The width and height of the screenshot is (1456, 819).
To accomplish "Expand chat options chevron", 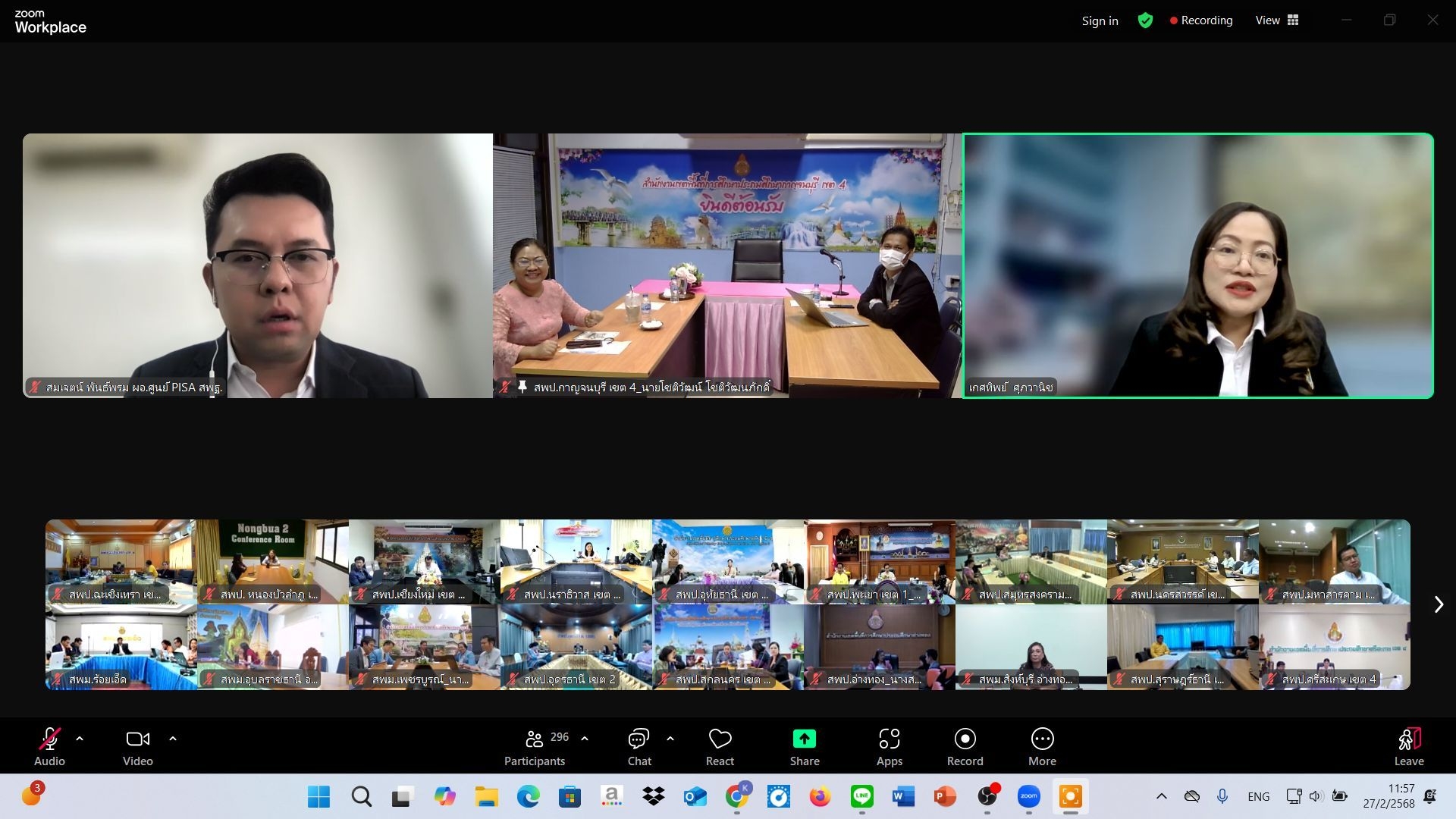I will tap(670, 738).
